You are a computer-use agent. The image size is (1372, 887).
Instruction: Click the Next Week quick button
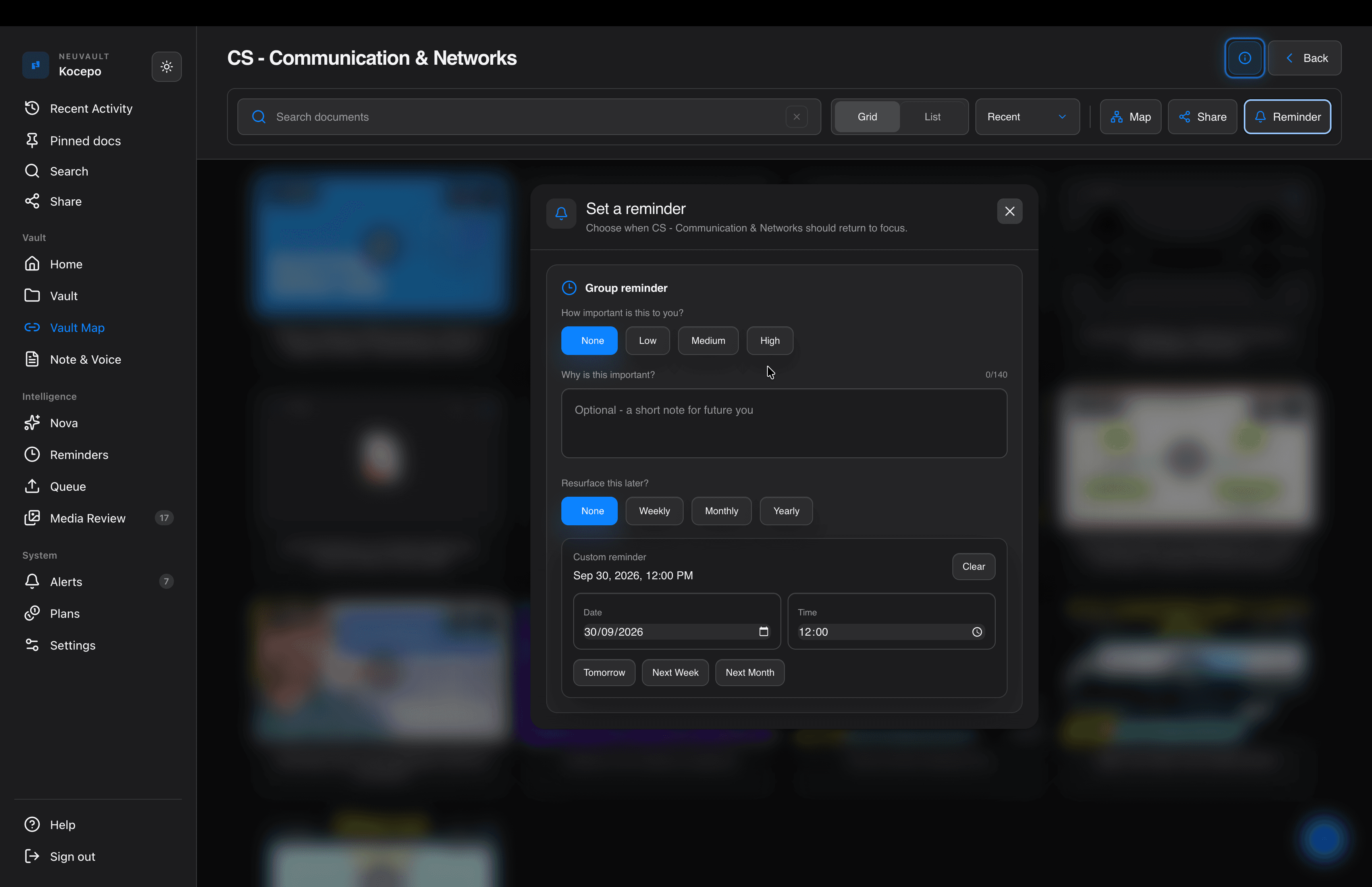click(x=675, y=673)
